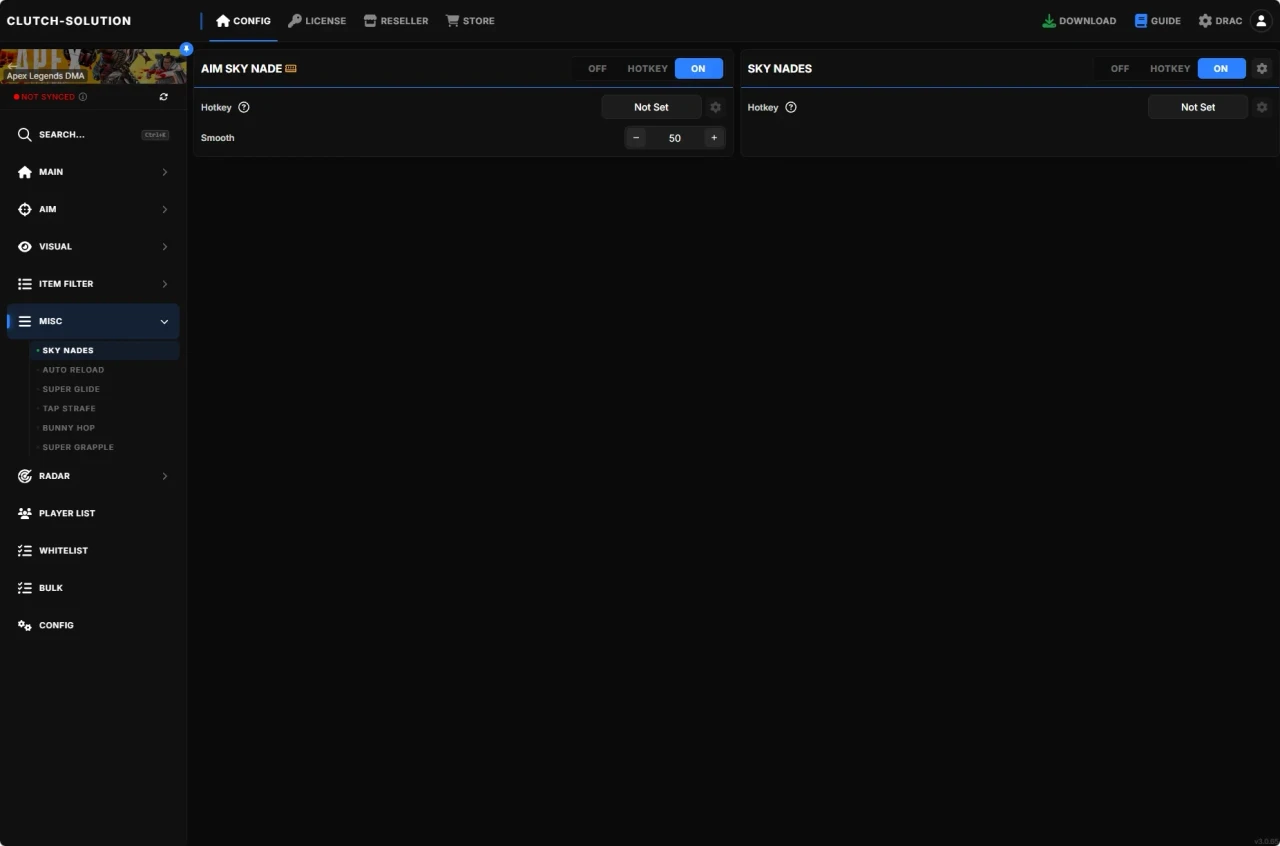Turn OFF the AIM SKY NADE feature
The height and width of the screenshot is (846, 1280).
click(x=597, y=68)
